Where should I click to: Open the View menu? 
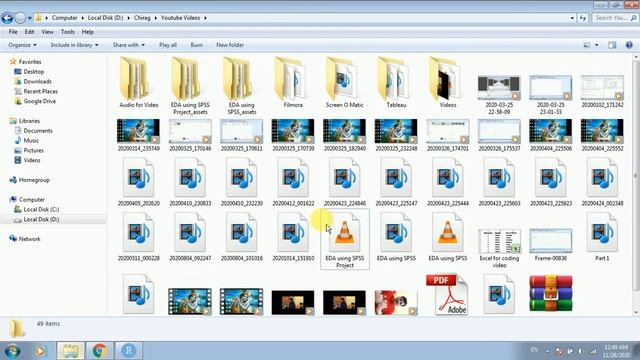coord(47,31)
